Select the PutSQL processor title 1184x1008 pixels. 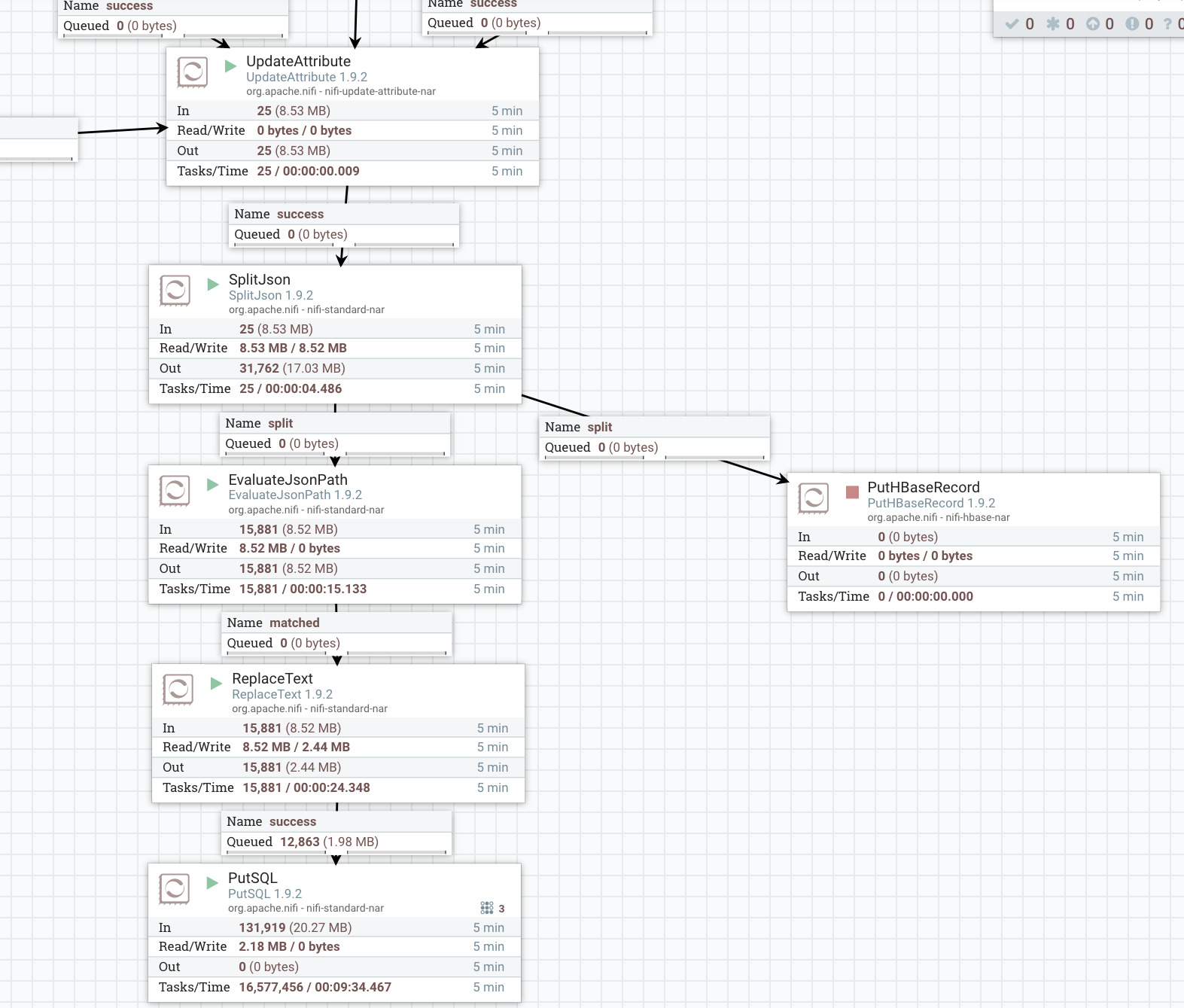coord(253,878)
